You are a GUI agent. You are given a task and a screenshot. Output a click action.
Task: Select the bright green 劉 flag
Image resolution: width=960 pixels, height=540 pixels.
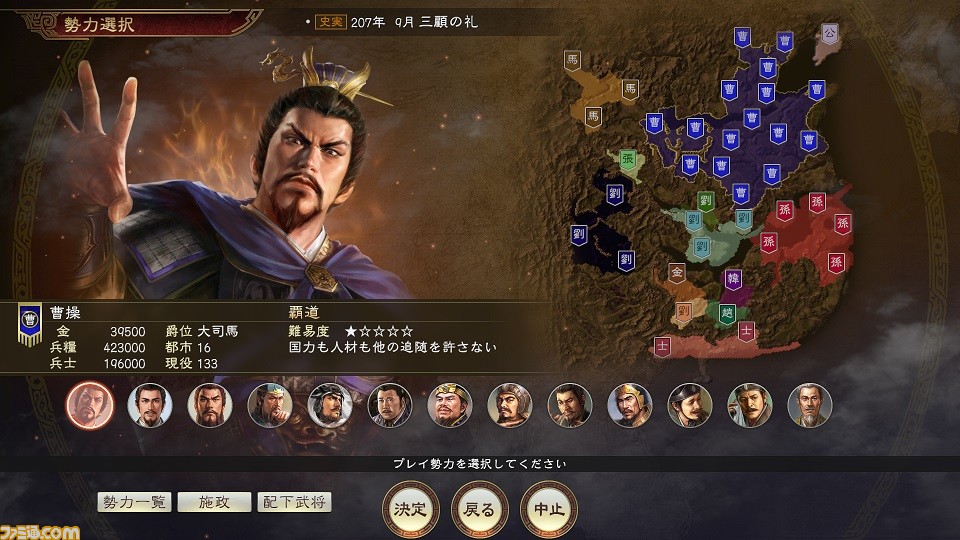click(706, 201)
